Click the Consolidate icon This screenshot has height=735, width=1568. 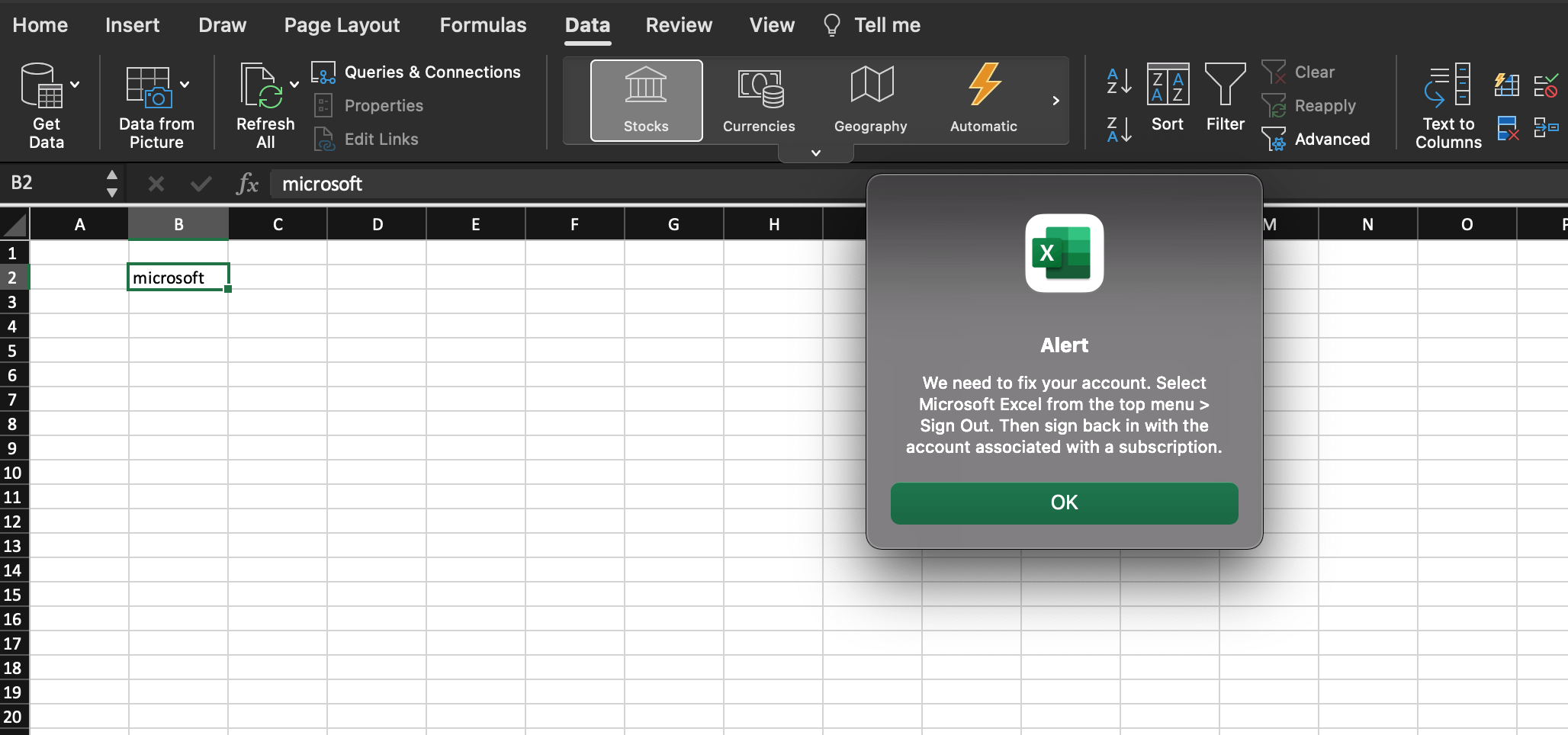(1546, 127)
